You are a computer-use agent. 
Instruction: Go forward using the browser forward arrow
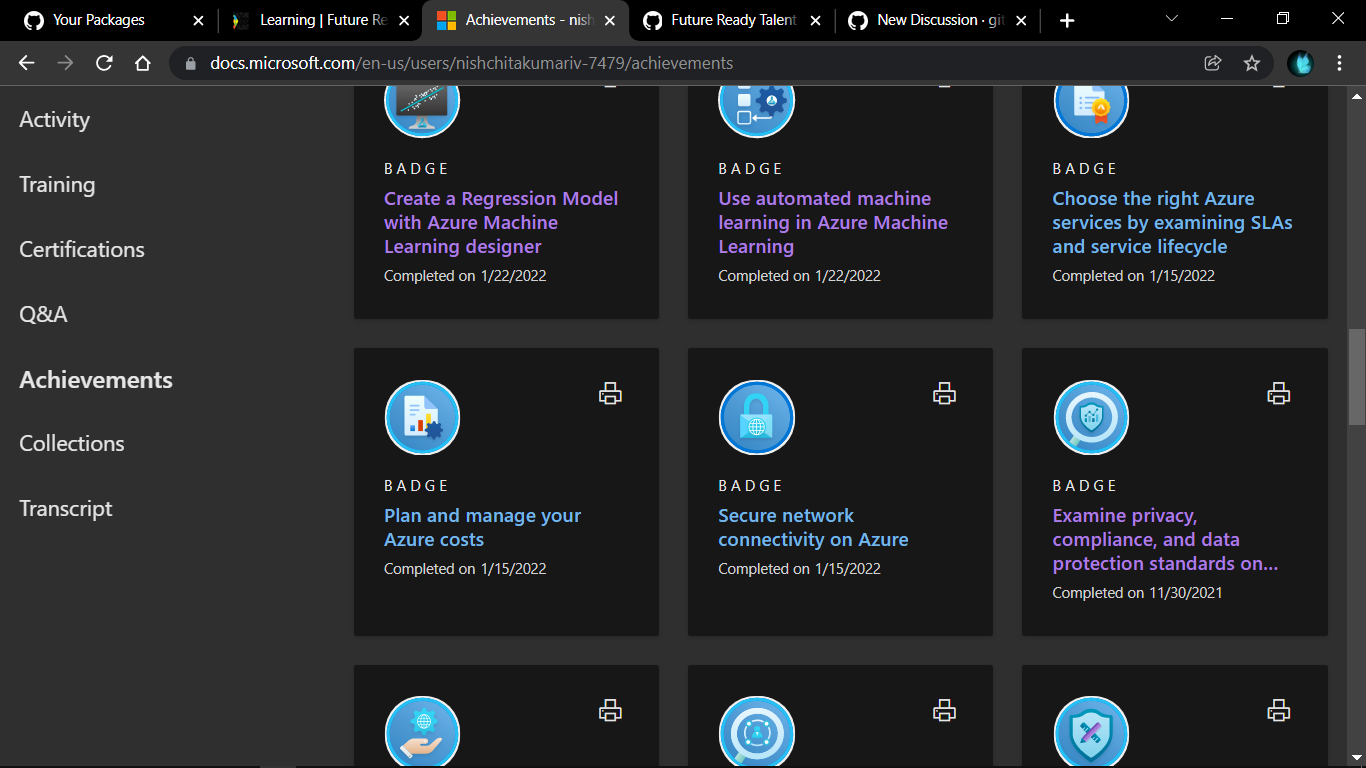[65, 63]
